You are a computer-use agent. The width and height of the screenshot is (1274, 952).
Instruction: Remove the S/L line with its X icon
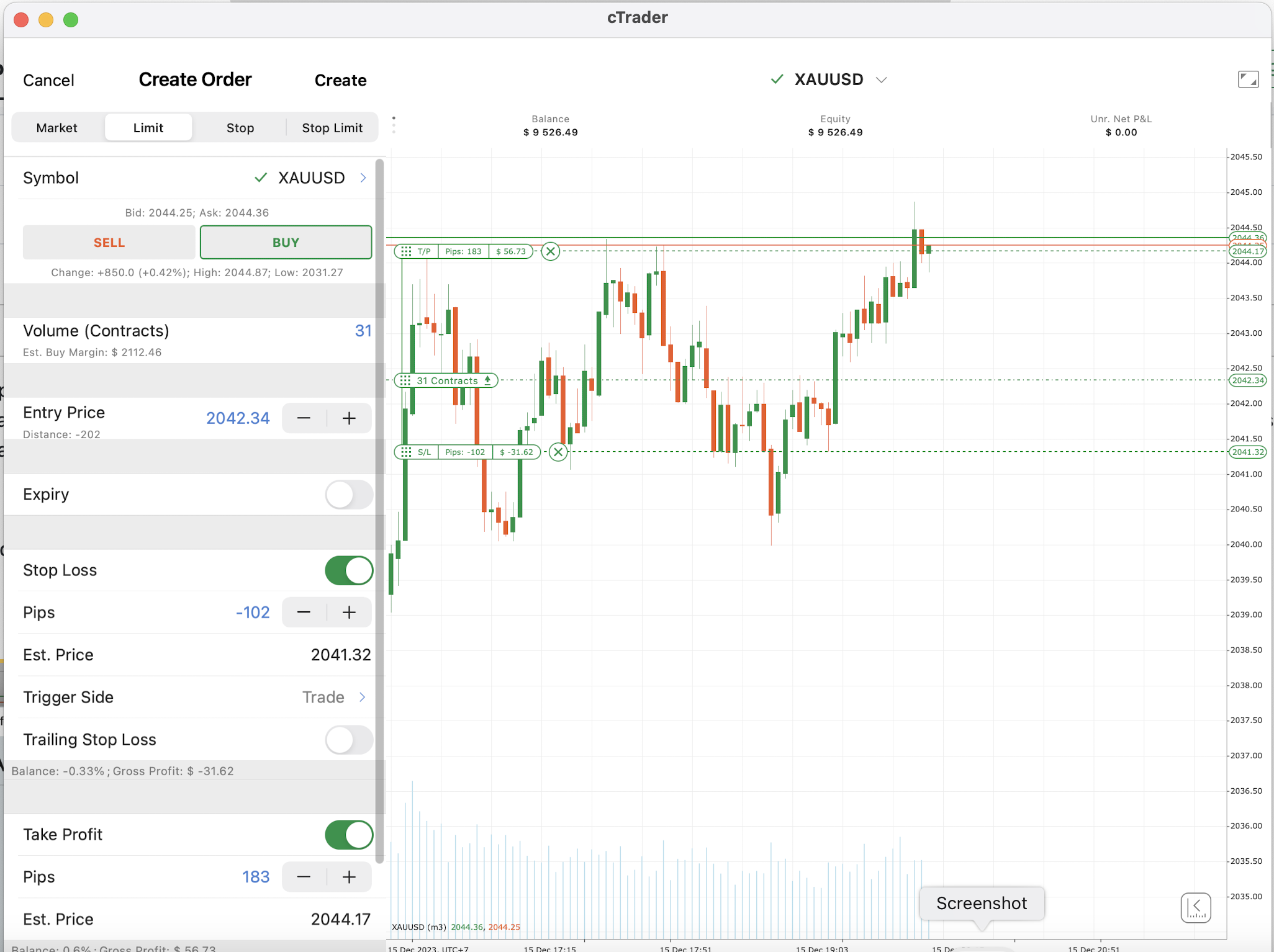(x=558, y=452)
